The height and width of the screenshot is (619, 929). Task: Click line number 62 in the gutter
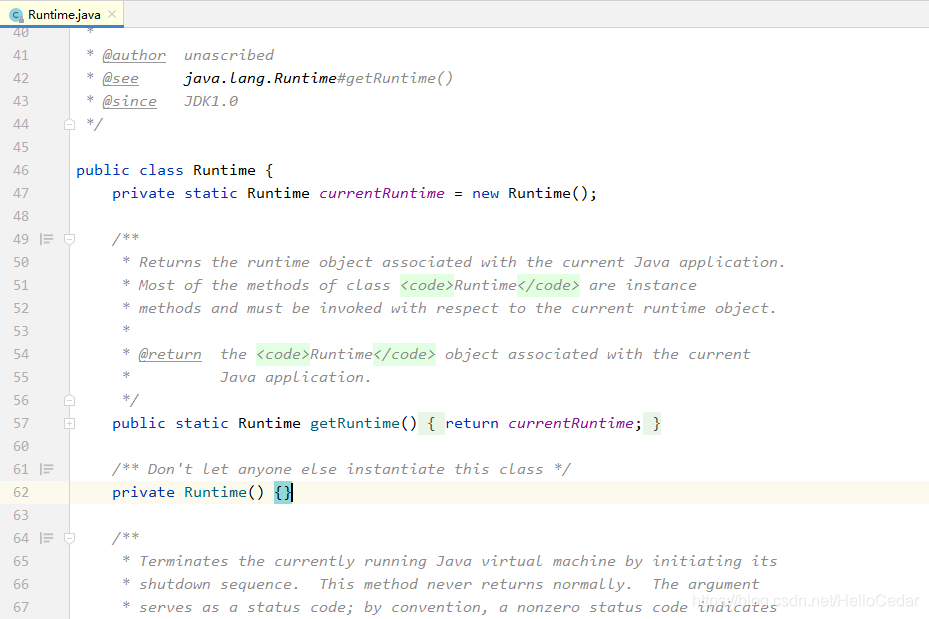click(21, 492)
